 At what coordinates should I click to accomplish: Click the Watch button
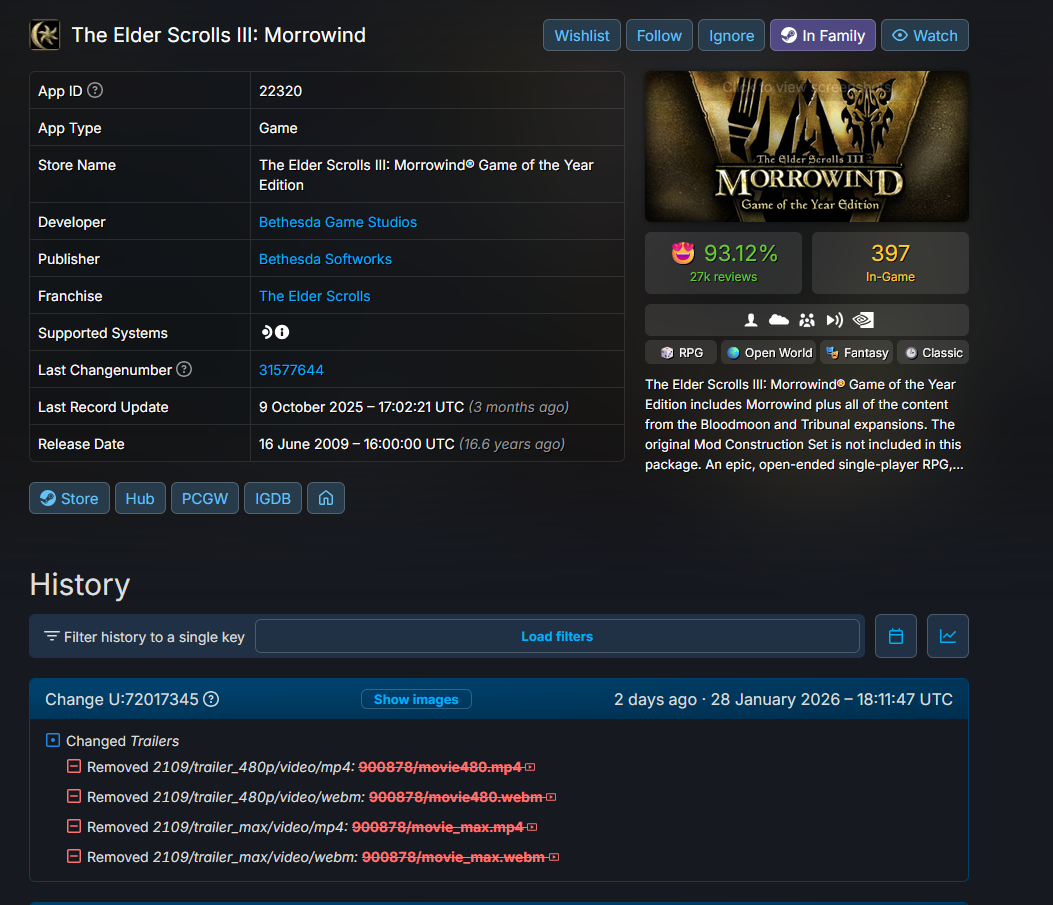[925, 36]
